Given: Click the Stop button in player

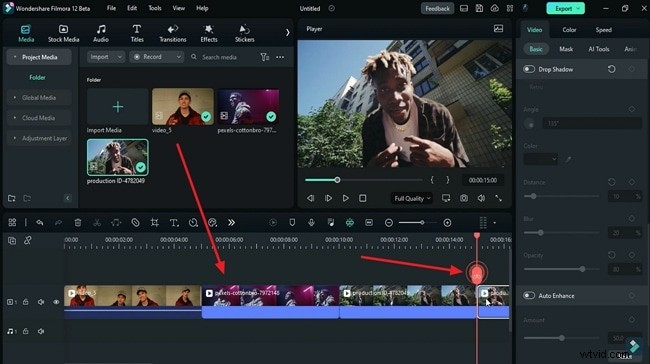Looking at the screenshot, I should (363, 199).
